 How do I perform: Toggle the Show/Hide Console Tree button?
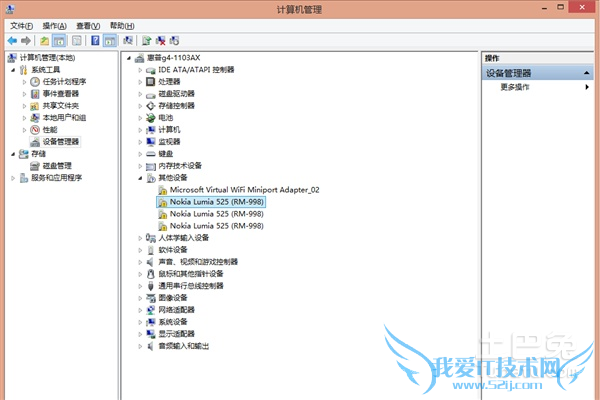(x=59, y=41)
